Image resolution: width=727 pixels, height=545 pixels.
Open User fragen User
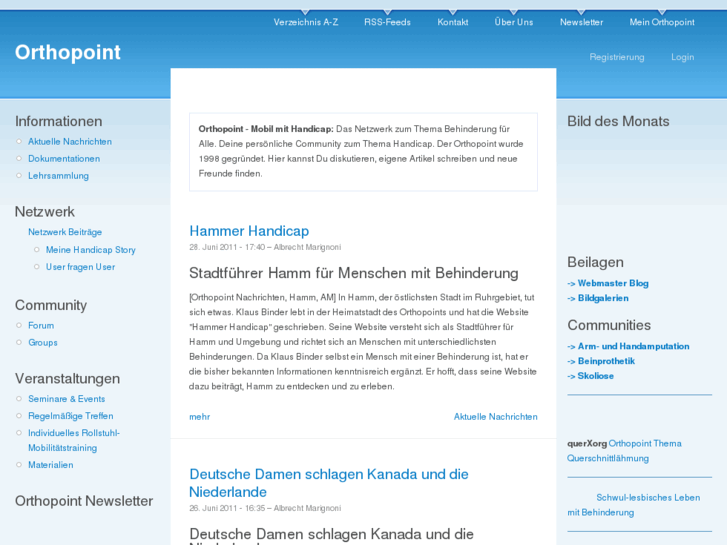pyautogui.click(x=80, y=267)
